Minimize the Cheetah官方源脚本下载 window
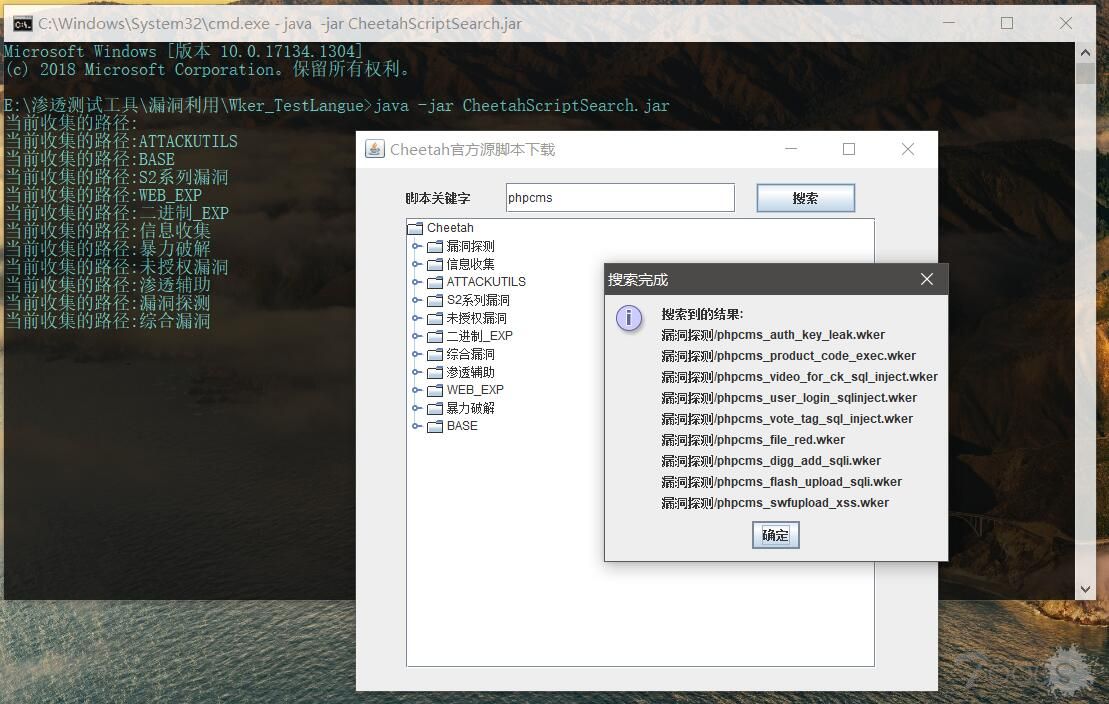This screenshot has width=1109, height=704. (791, 149)
